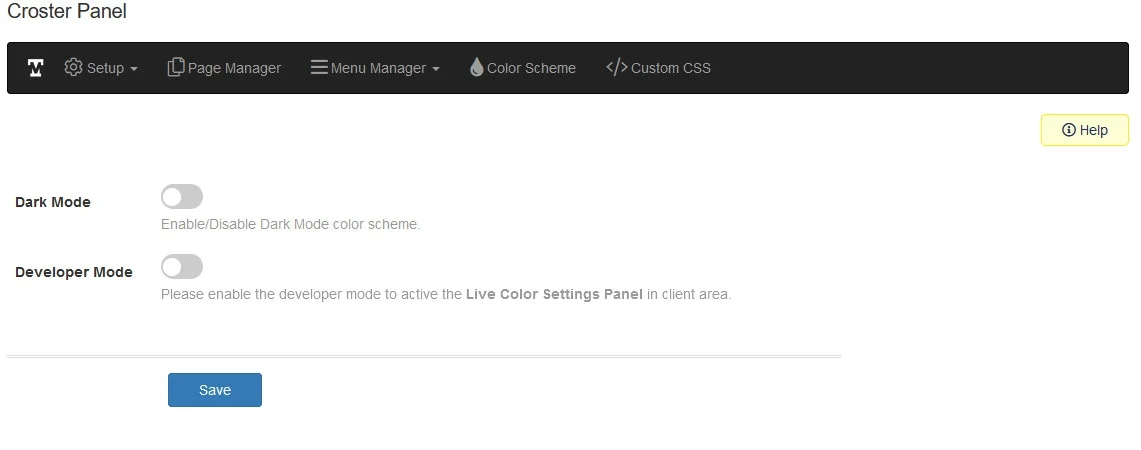Click the Page Manager copy icon
Viewport: 1141px width, 450px height.
pos(176,67)
